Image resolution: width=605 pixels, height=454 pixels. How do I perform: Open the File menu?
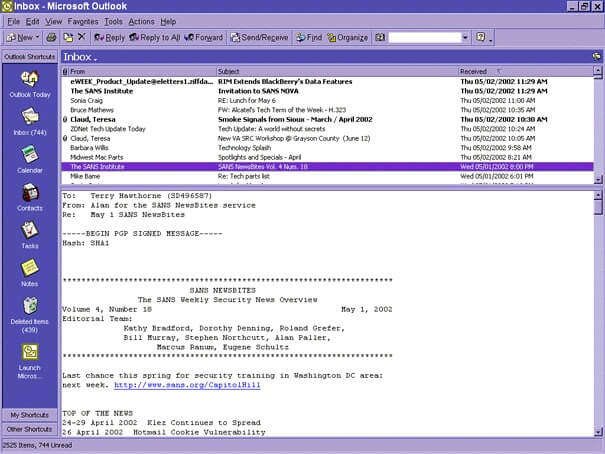point(14,22)
